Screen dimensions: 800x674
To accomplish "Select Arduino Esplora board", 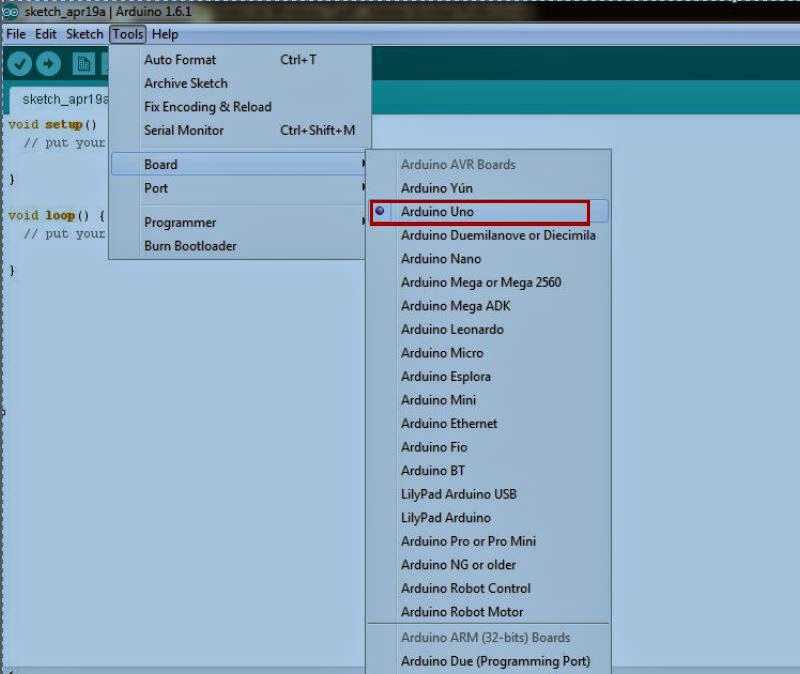I will [489, 376].
